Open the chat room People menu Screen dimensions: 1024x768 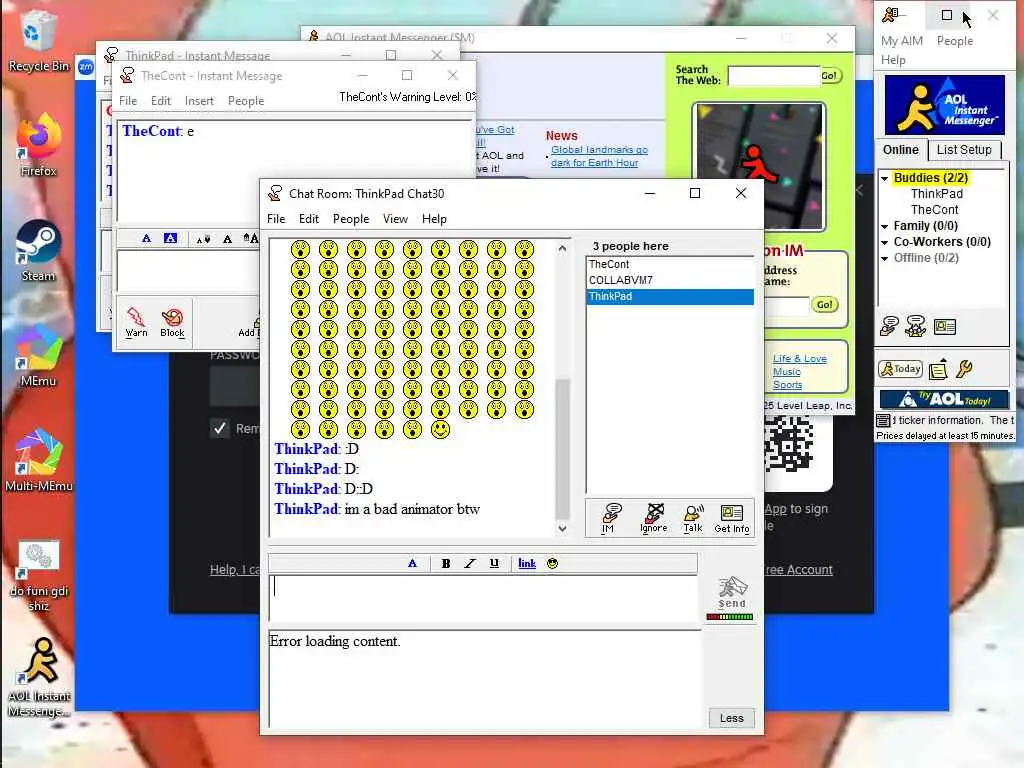[351, 219]
